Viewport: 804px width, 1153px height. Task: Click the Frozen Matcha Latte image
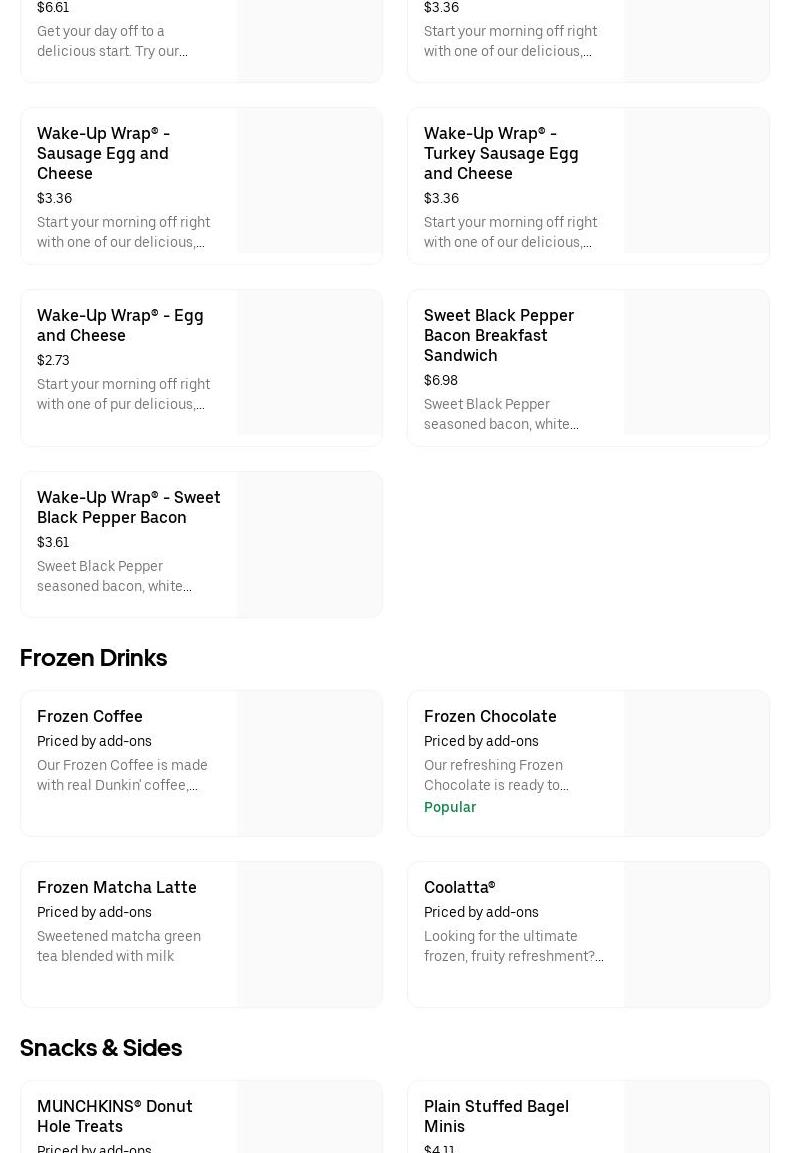click(x=309, y=934)
